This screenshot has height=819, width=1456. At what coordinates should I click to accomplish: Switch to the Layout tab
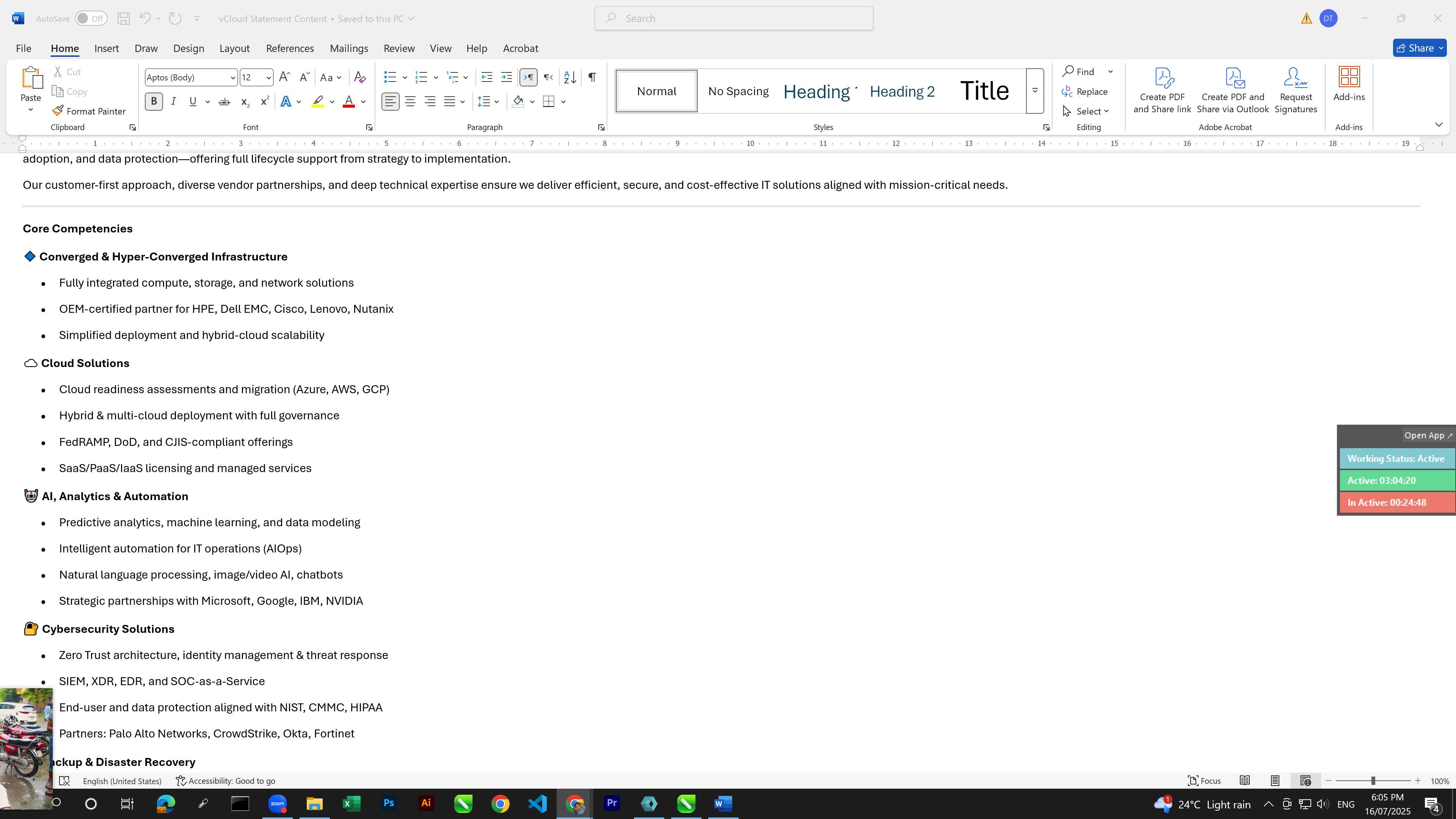click(x=235, y=49)
